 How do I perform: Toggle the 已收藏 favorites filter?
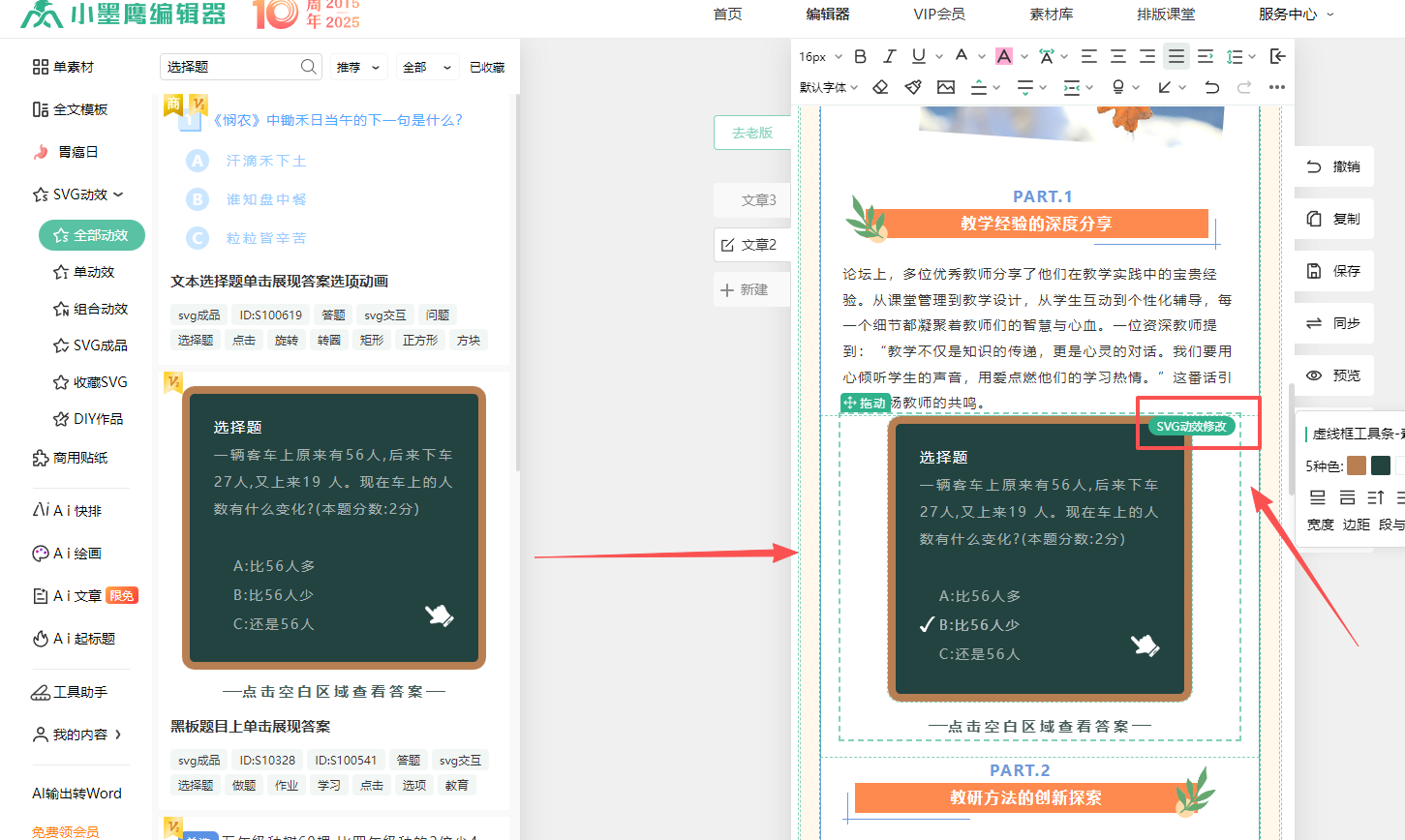[487, 67]
